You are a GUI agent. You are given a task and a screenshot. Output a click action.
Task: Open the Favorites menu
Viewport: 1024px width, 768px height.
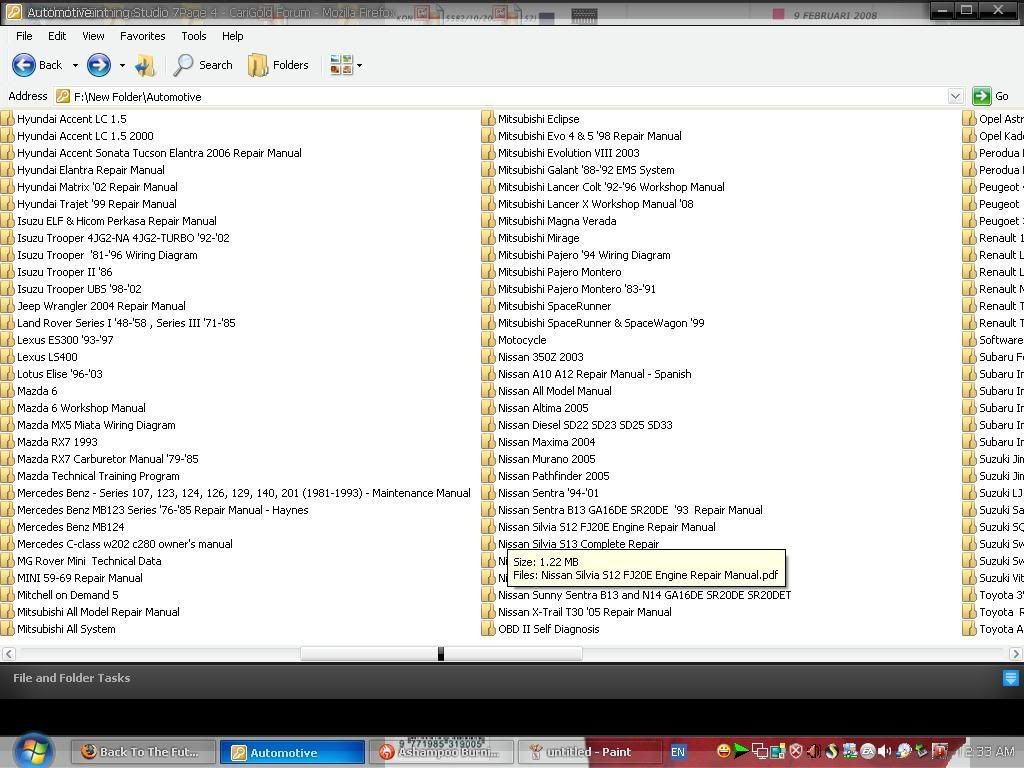[142, 36]
